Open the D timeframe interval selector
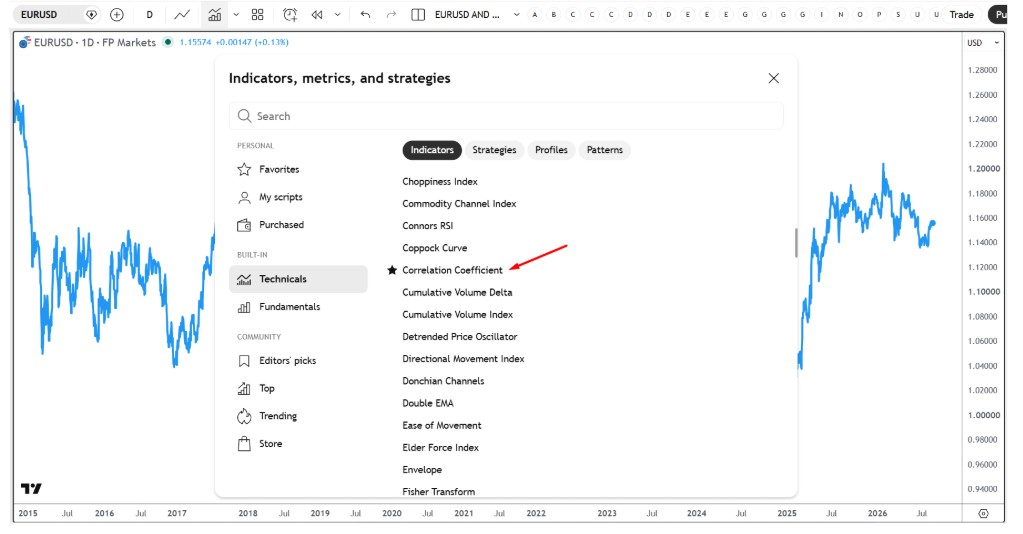Viewport: 1023px width, 534px height. point(149,14)
